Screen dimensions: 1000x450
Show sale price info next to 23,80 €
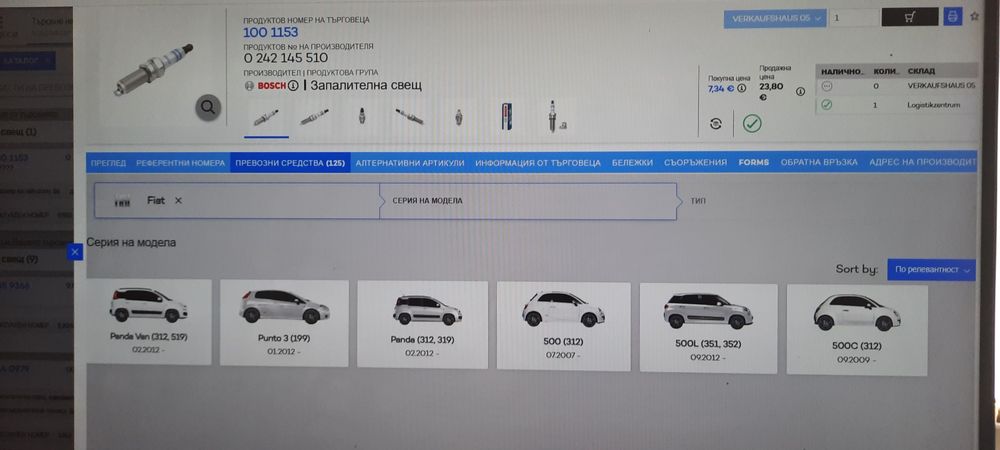click(800, 92)
